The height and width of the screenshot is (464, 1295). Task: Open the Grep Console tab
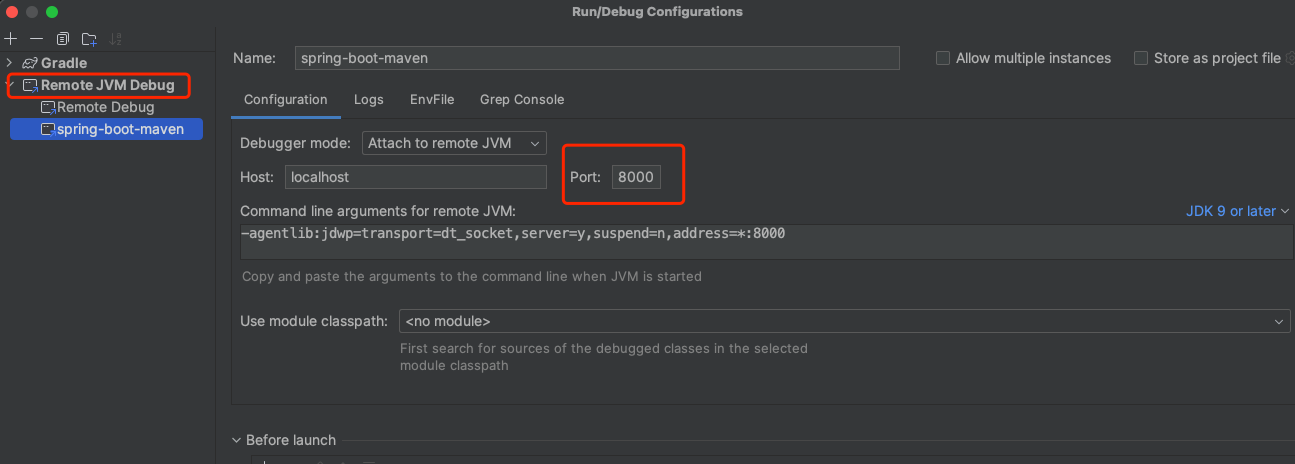click(521, 99)
